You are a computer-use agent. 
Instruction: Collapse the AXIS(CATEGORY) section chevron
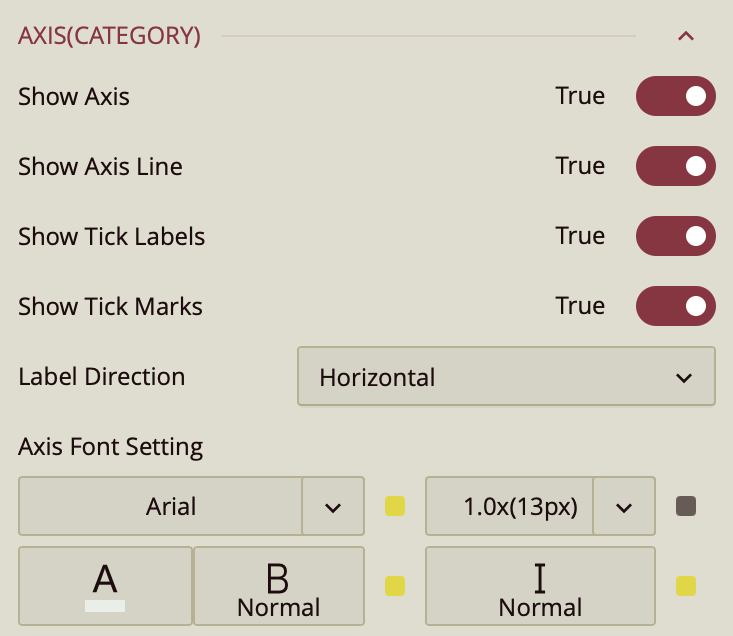(x=685, y=36)
